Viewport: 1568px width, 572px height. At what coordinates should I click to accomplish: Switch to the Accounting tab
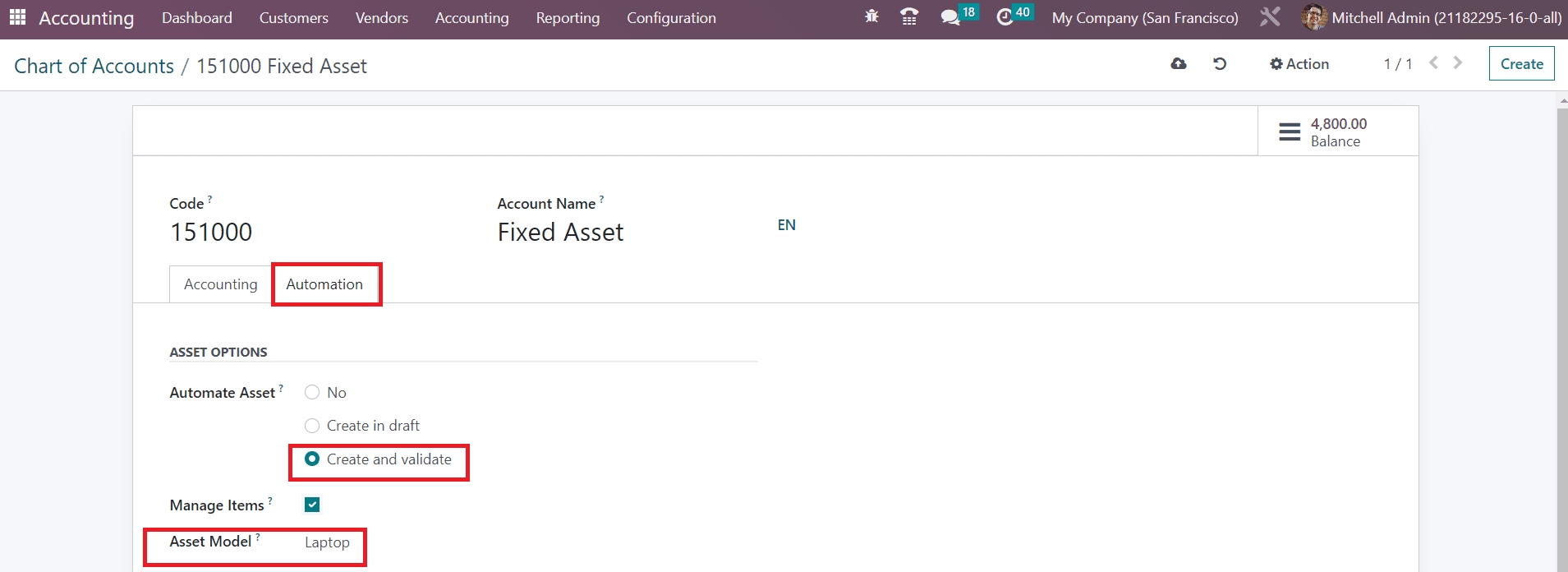pos(220,284)
